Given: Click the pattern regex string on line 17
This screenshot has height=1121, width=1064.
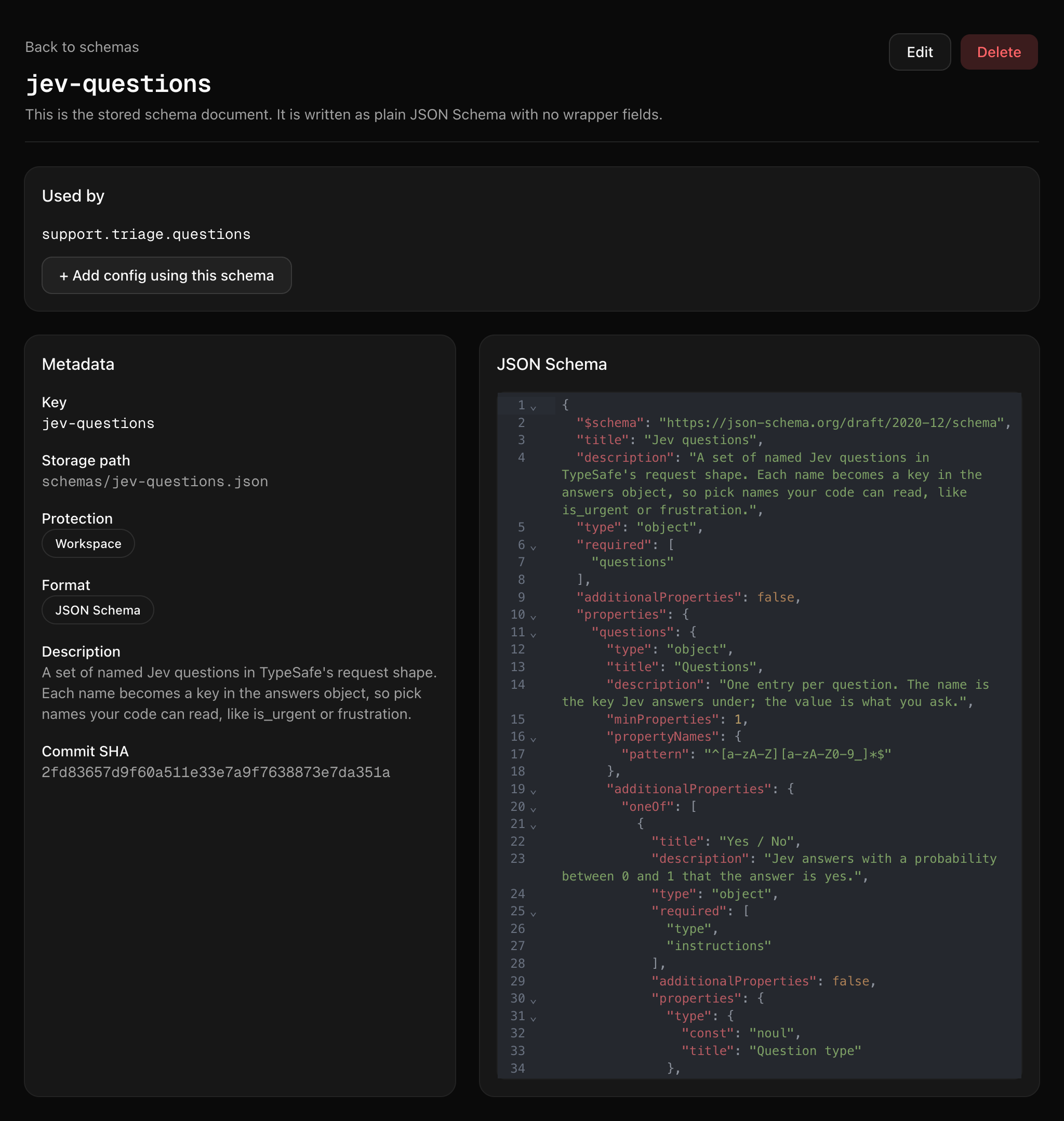Looking at the screenshot, I should [797, 754].
